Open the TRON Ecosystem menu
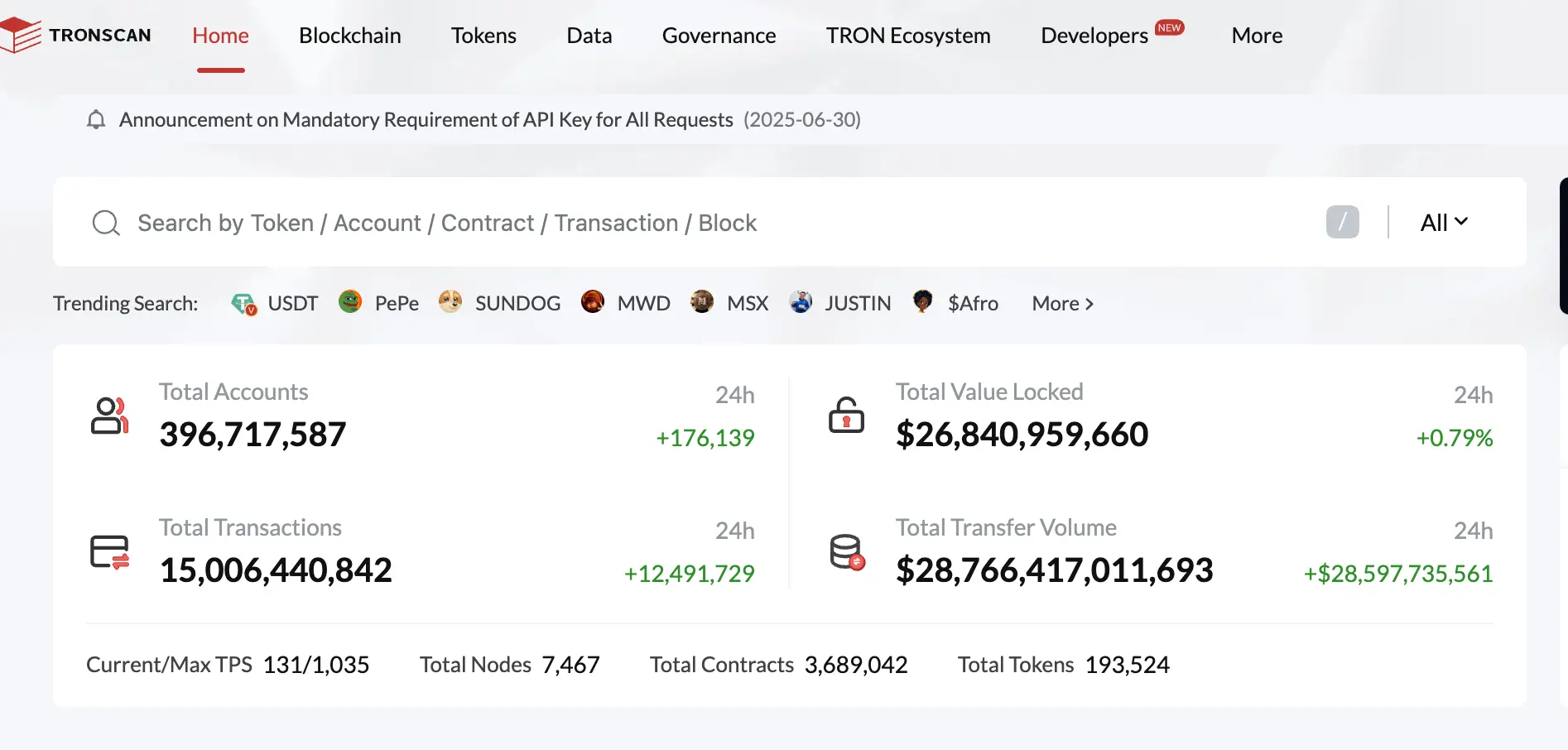1568x750 pixels. [x=908, y=36]
